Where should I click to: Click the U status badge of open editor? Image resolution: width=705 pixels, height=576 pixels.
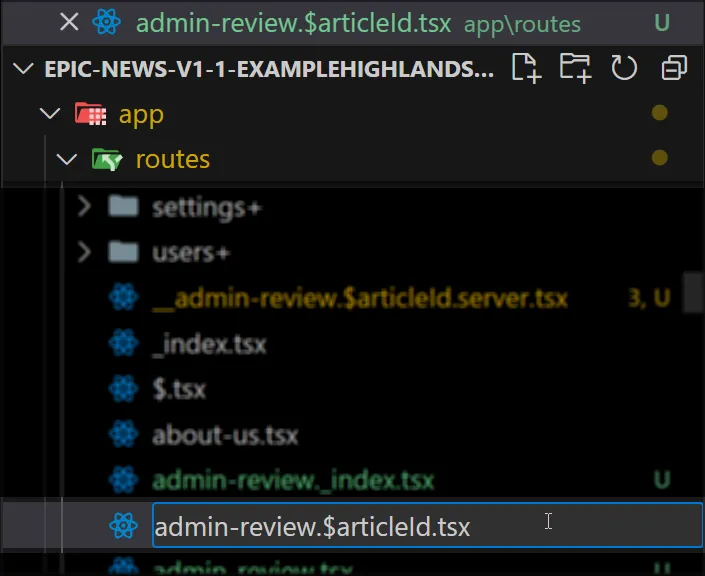click(x=662, y=22)
